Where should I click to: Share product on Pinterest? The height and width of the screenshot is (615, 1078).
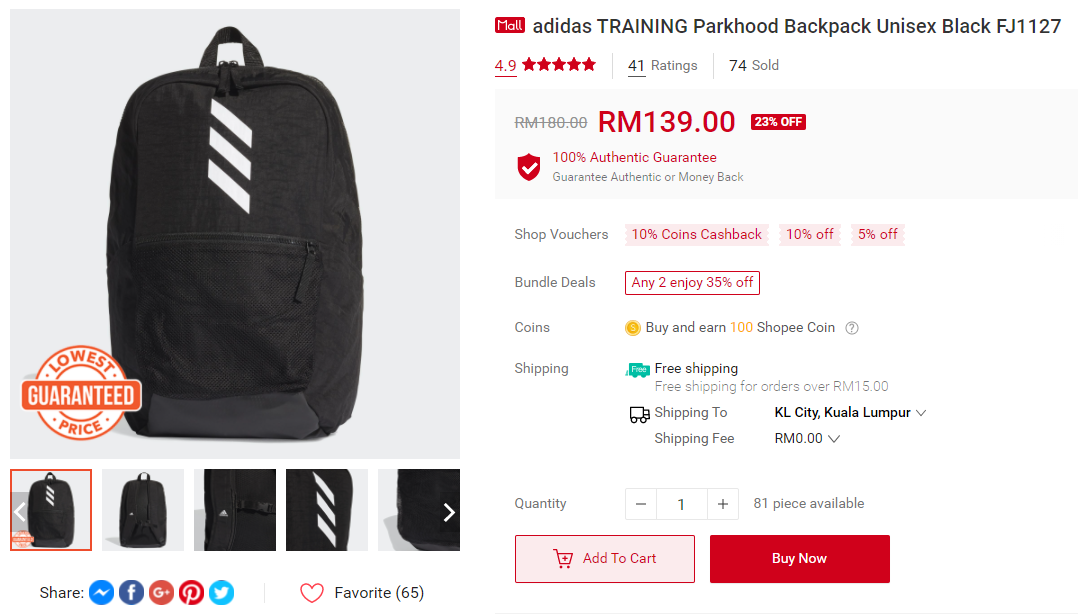192,592
